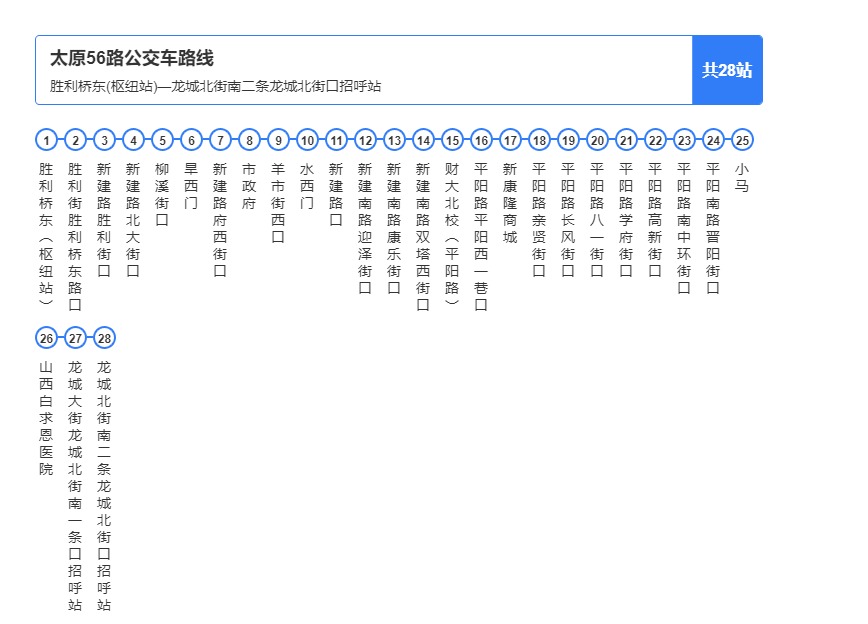
Task: Select station marker 28
Action: (105, 338)
